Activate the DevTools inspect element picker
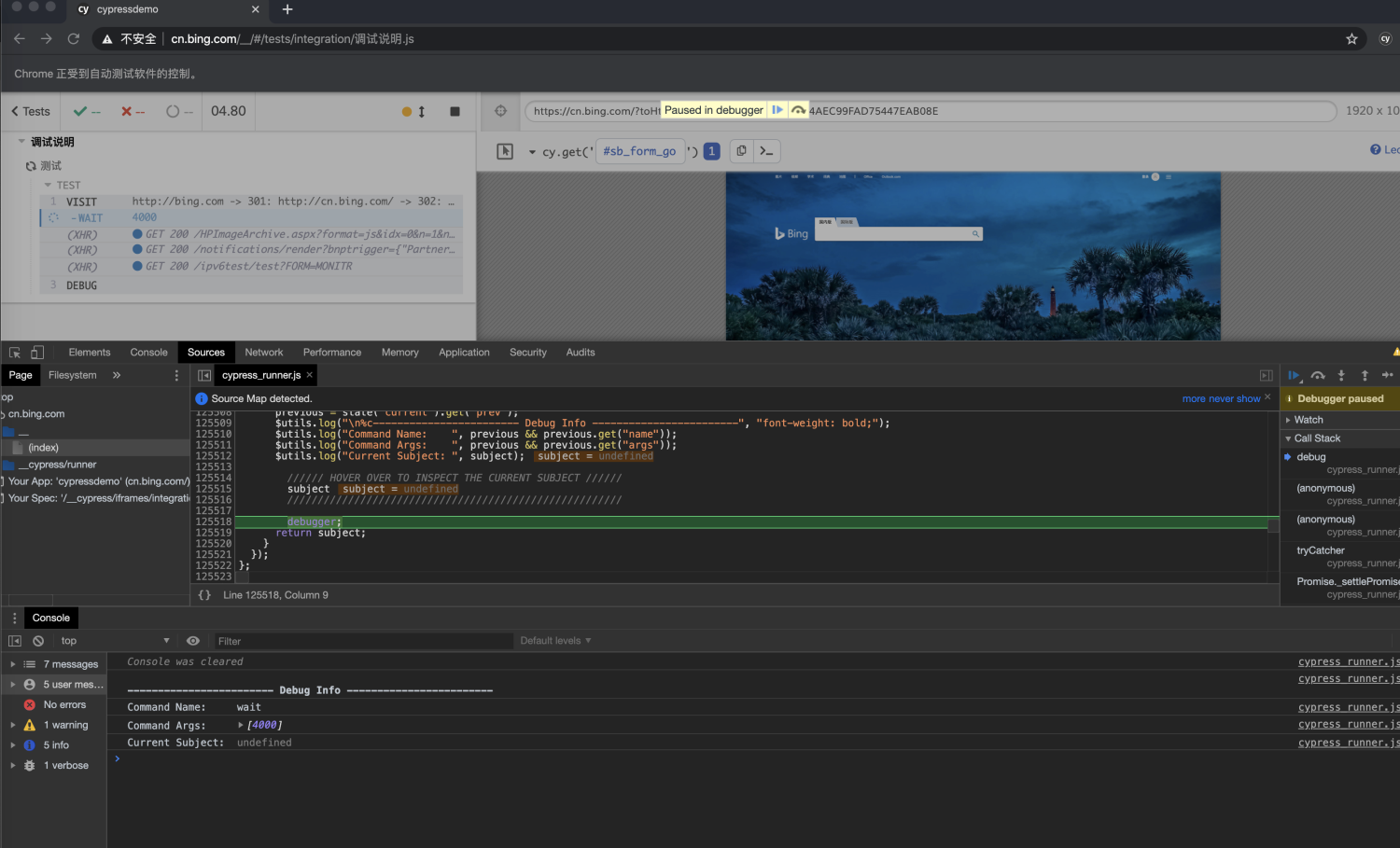 [15, 353]
